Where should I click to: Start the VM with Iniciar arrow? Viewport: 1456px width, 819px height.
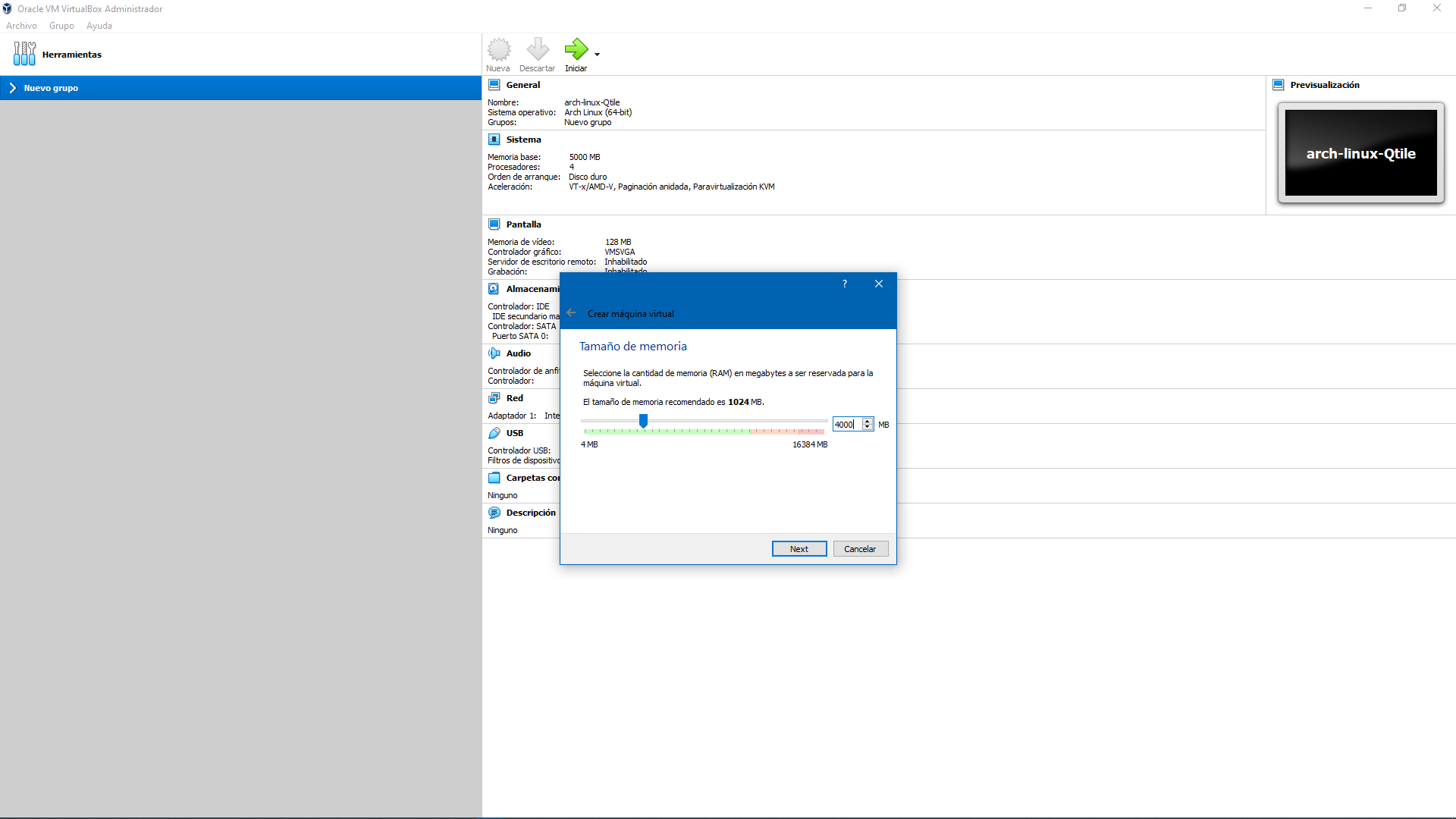576,50
